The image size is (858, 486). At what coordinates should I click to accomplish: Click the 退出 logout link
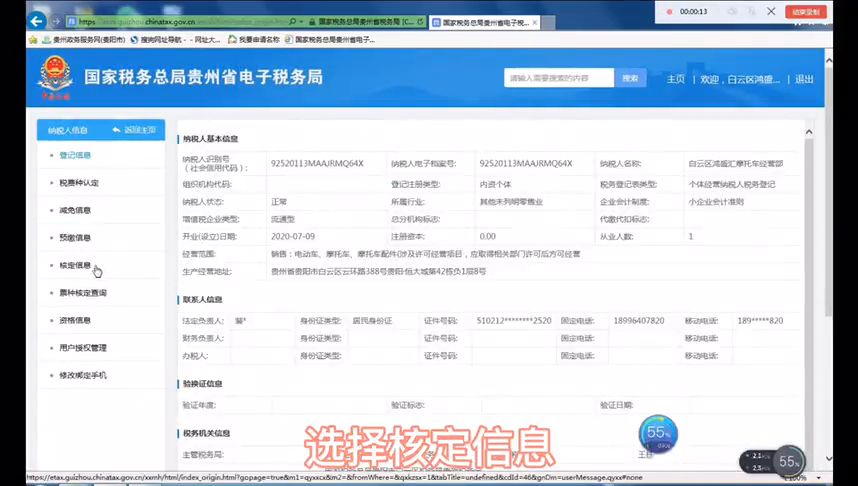[804, 79]
